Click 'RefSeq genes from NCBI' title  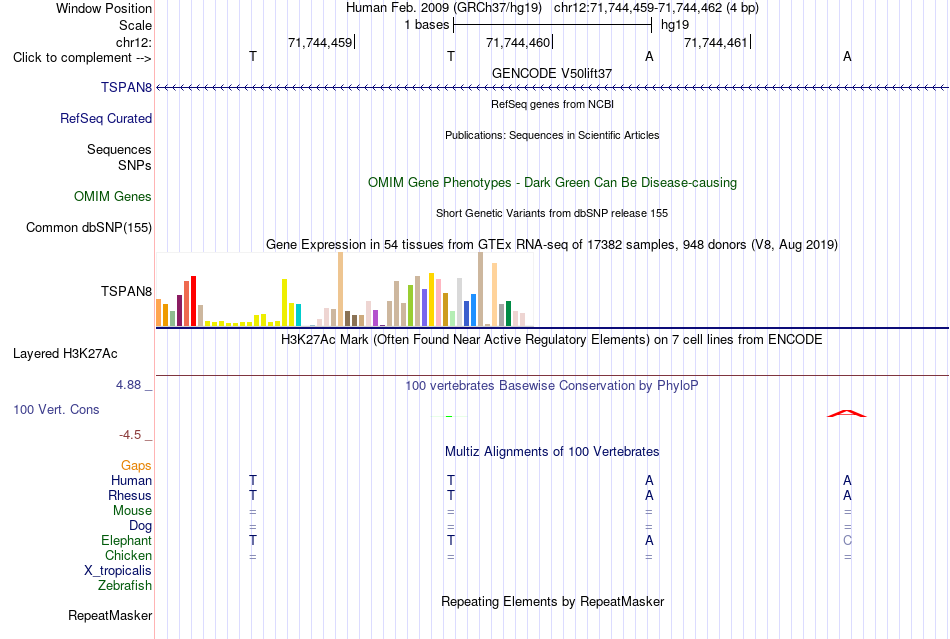click(x=552, y=104)
